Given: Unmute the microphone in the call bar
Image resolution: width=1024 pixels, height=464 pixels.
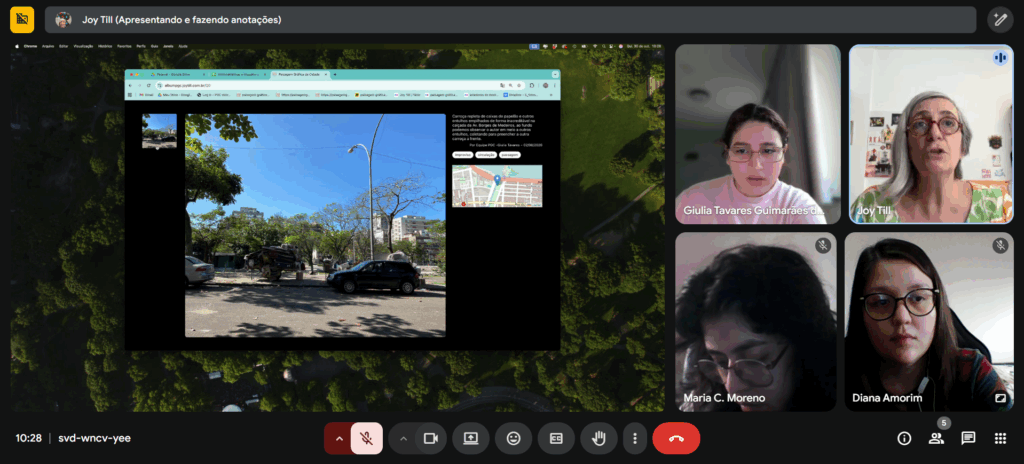Looking at the screenshot, I should point(367,438).
